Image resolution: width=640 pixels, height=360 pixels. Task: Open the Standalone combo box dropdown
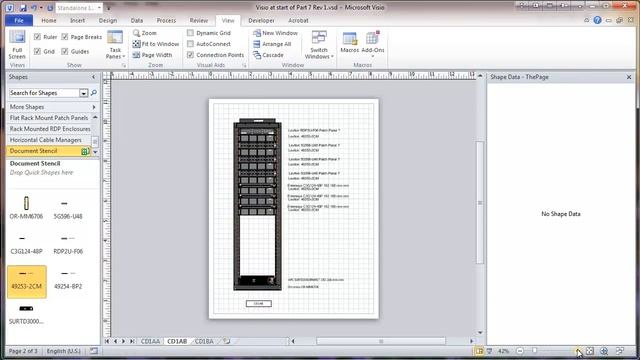point(99,8)
